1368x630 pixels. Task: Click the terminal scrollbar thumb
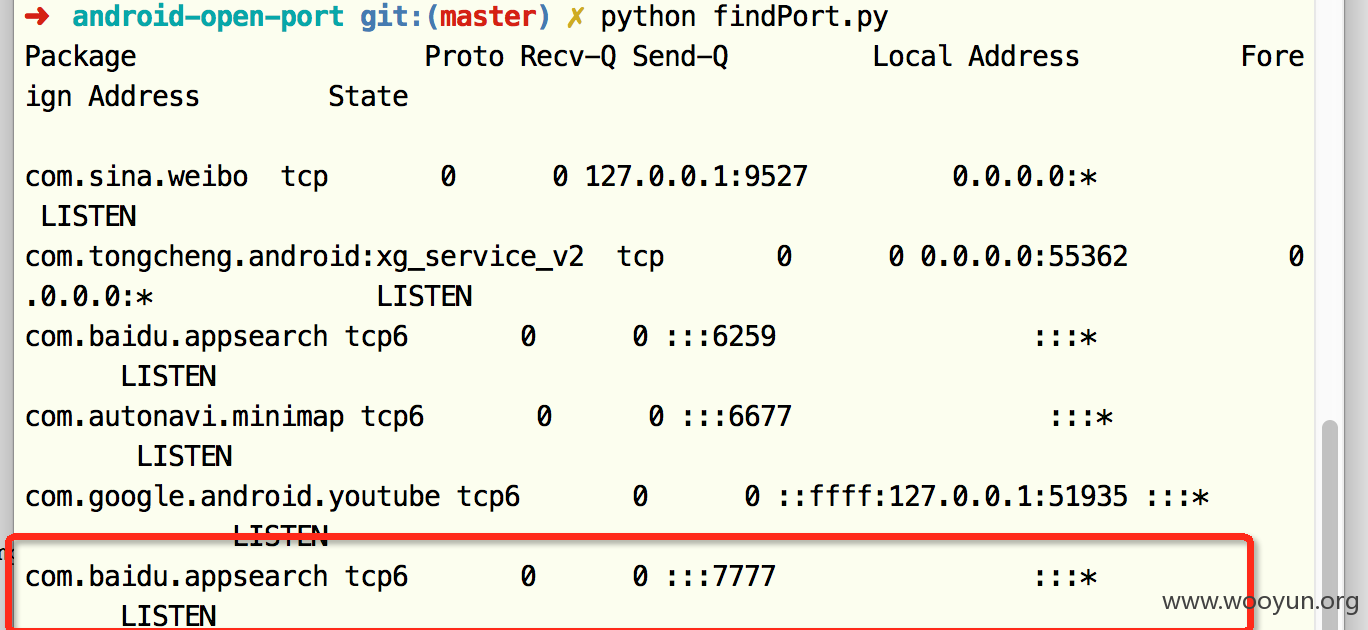coord(1329,525)
